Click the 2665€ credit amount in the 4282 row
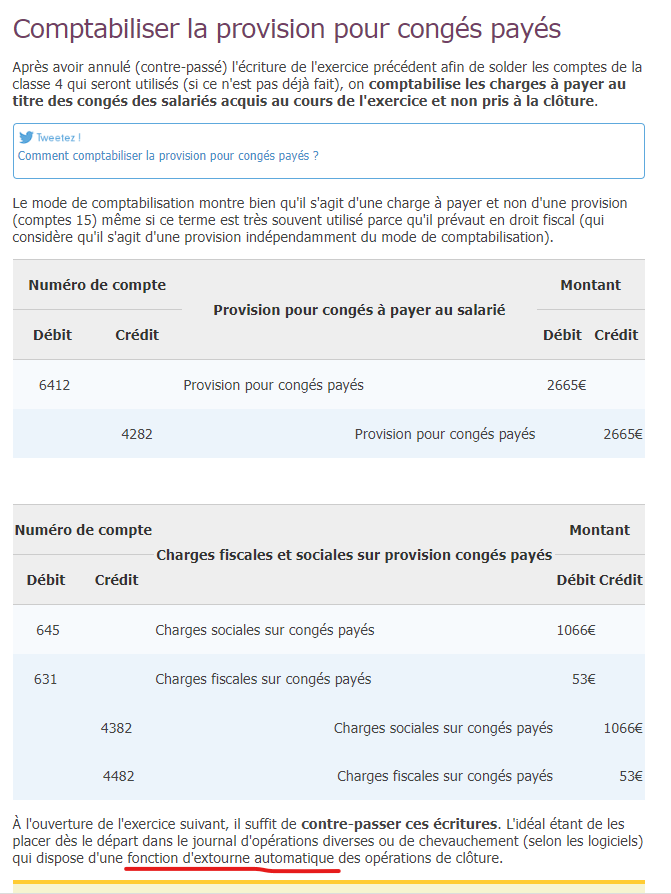 click(x=622, y=434)
